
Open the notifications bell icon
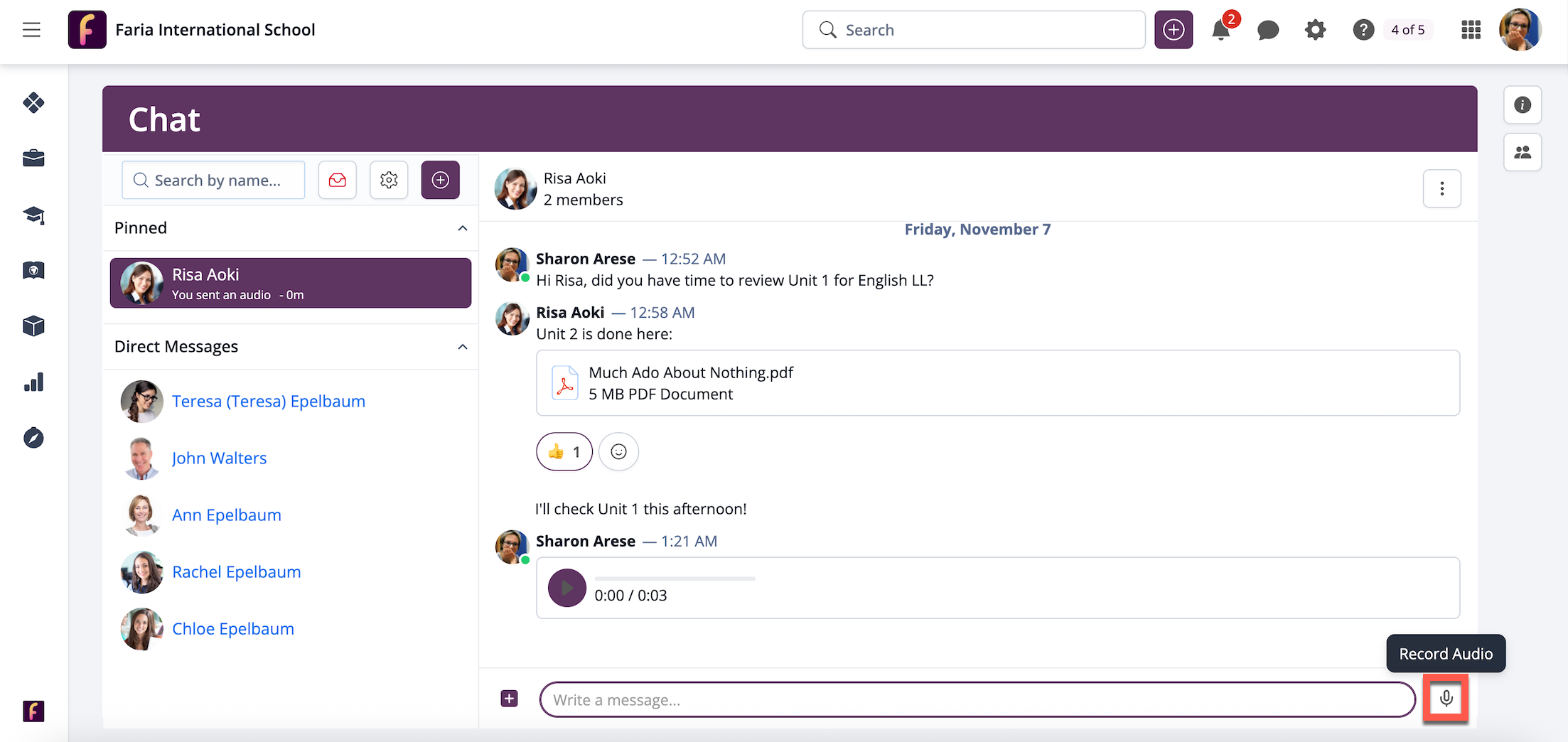[1221, 30]
